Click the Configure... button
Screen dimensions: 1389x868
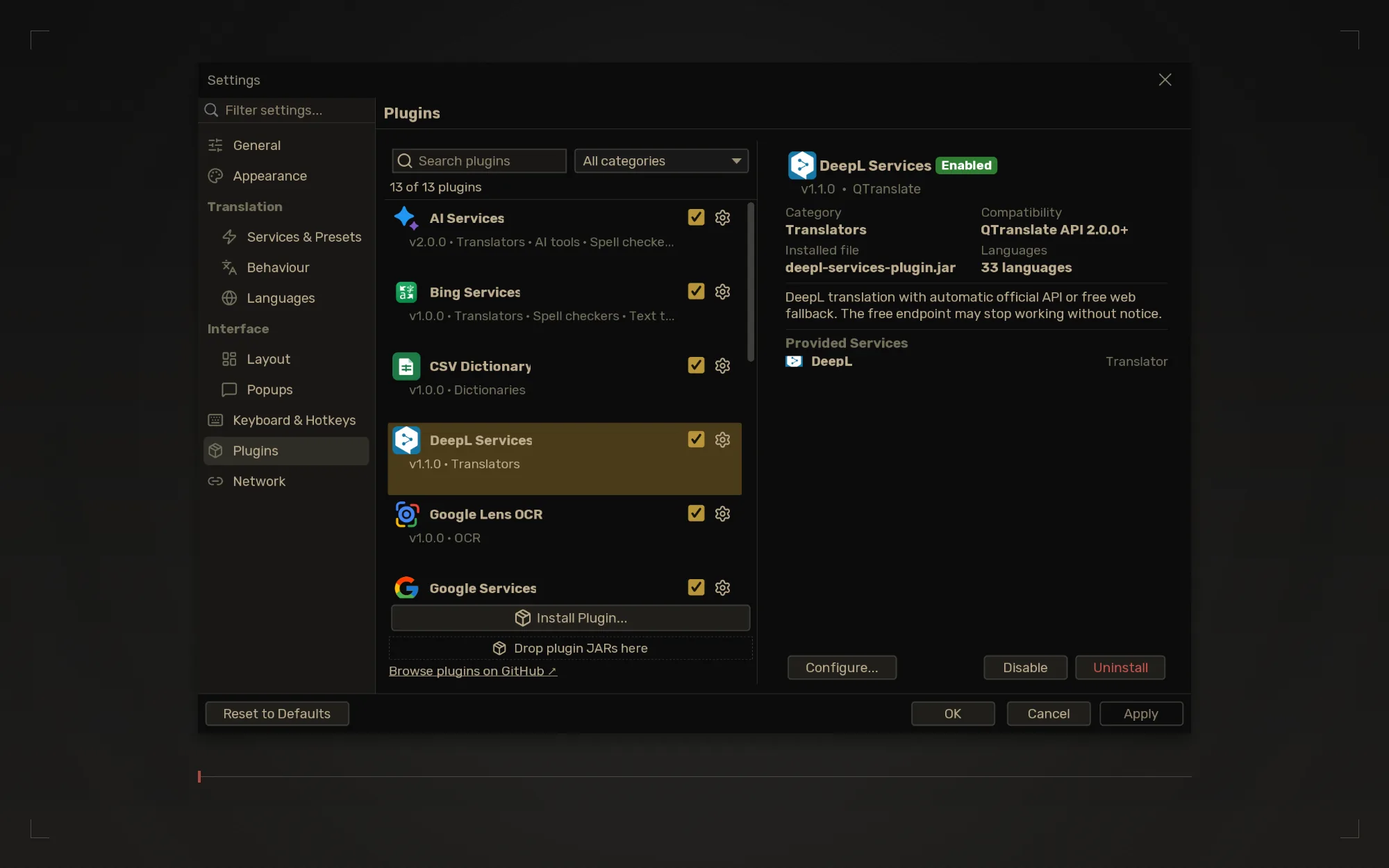point(842,667)
